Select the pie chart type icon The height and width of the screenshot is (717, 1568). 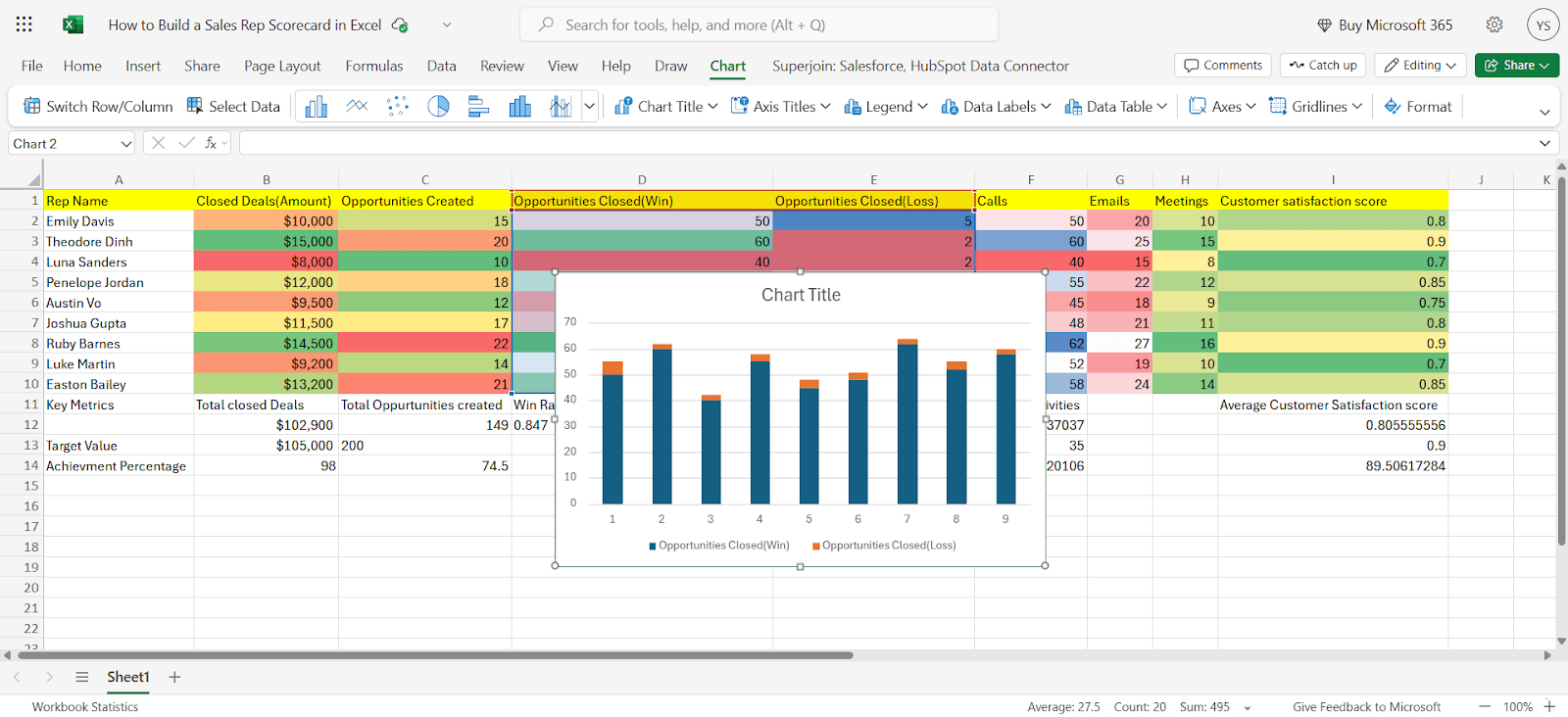(438, 106)
